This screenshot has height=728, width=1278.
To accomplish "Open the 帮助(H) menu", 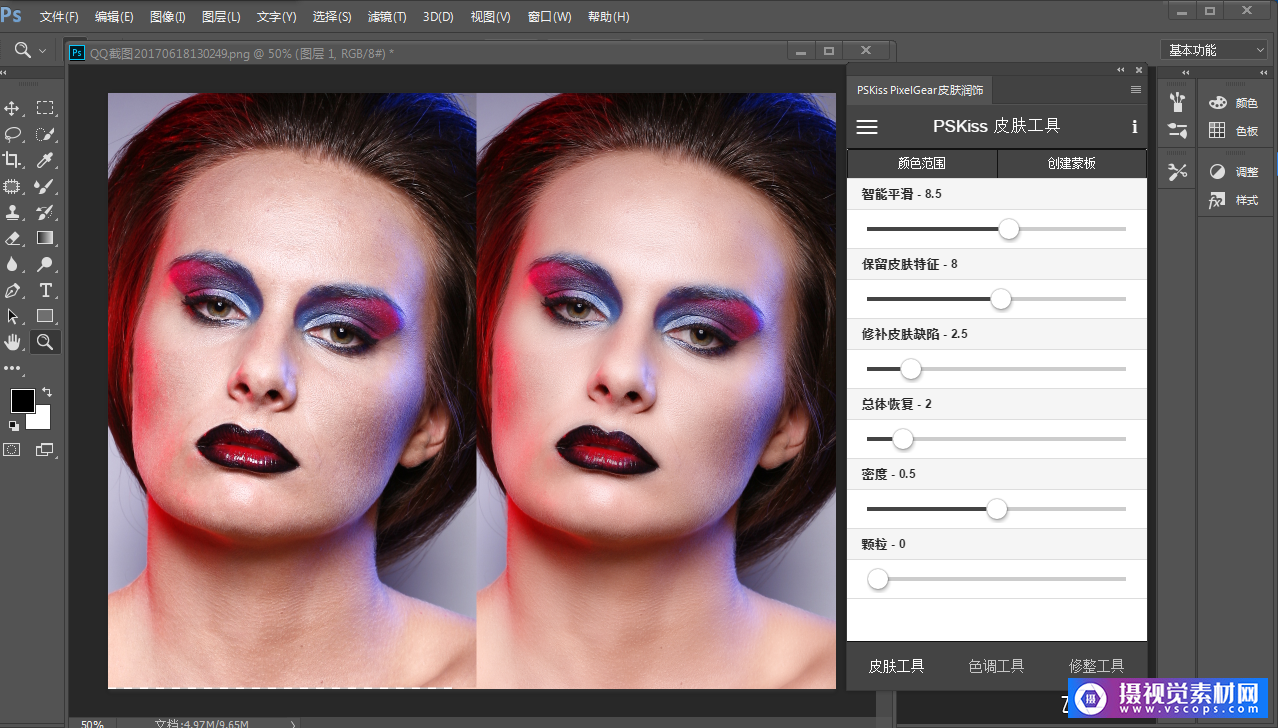I will coord(608,17).
